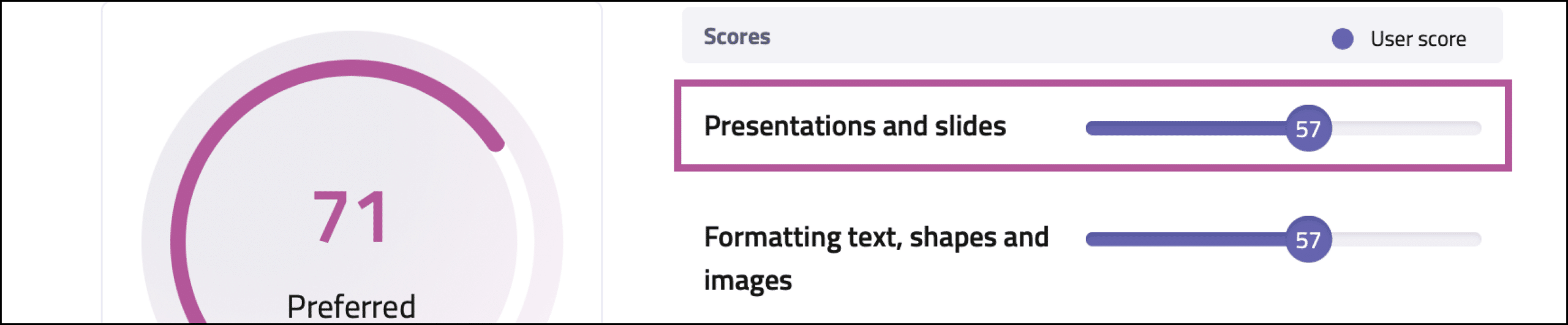The height and width of the screenshot is (325, 1568).
Task: Click the overall score number 71
Action: coord(351,216)
